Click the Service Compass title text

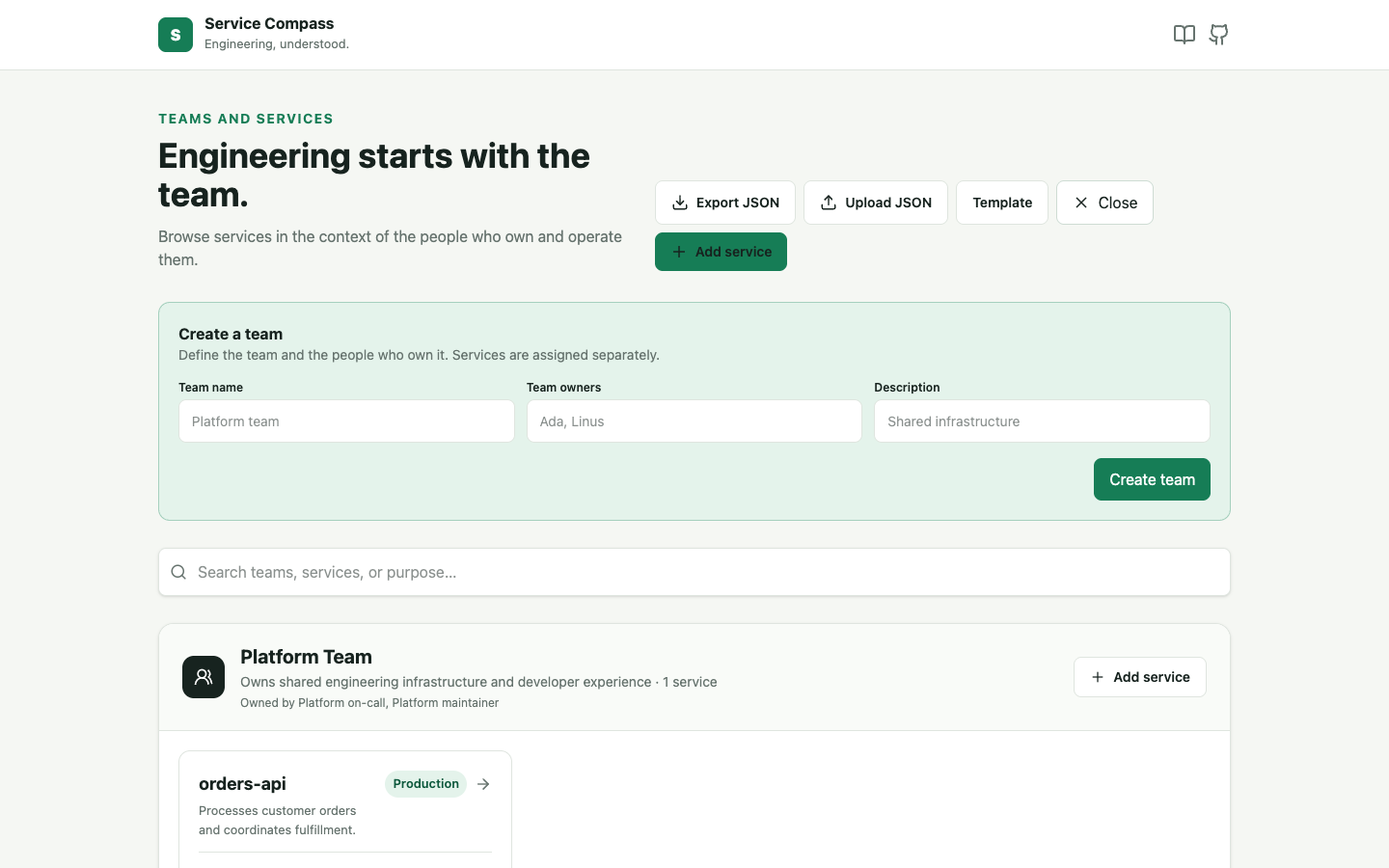tap(269, 24)
